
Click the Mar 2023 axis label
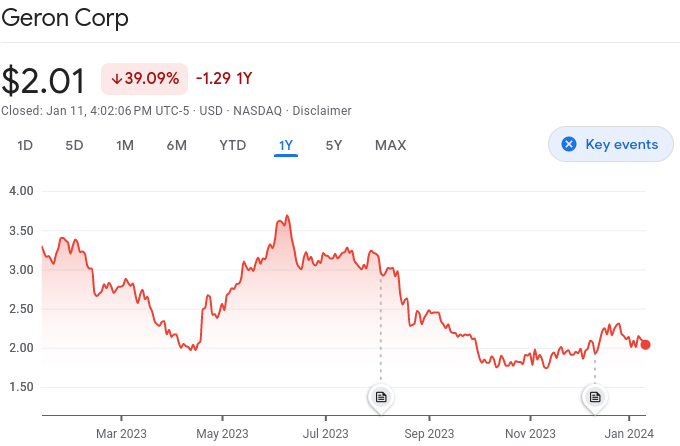tap(120, 433)
